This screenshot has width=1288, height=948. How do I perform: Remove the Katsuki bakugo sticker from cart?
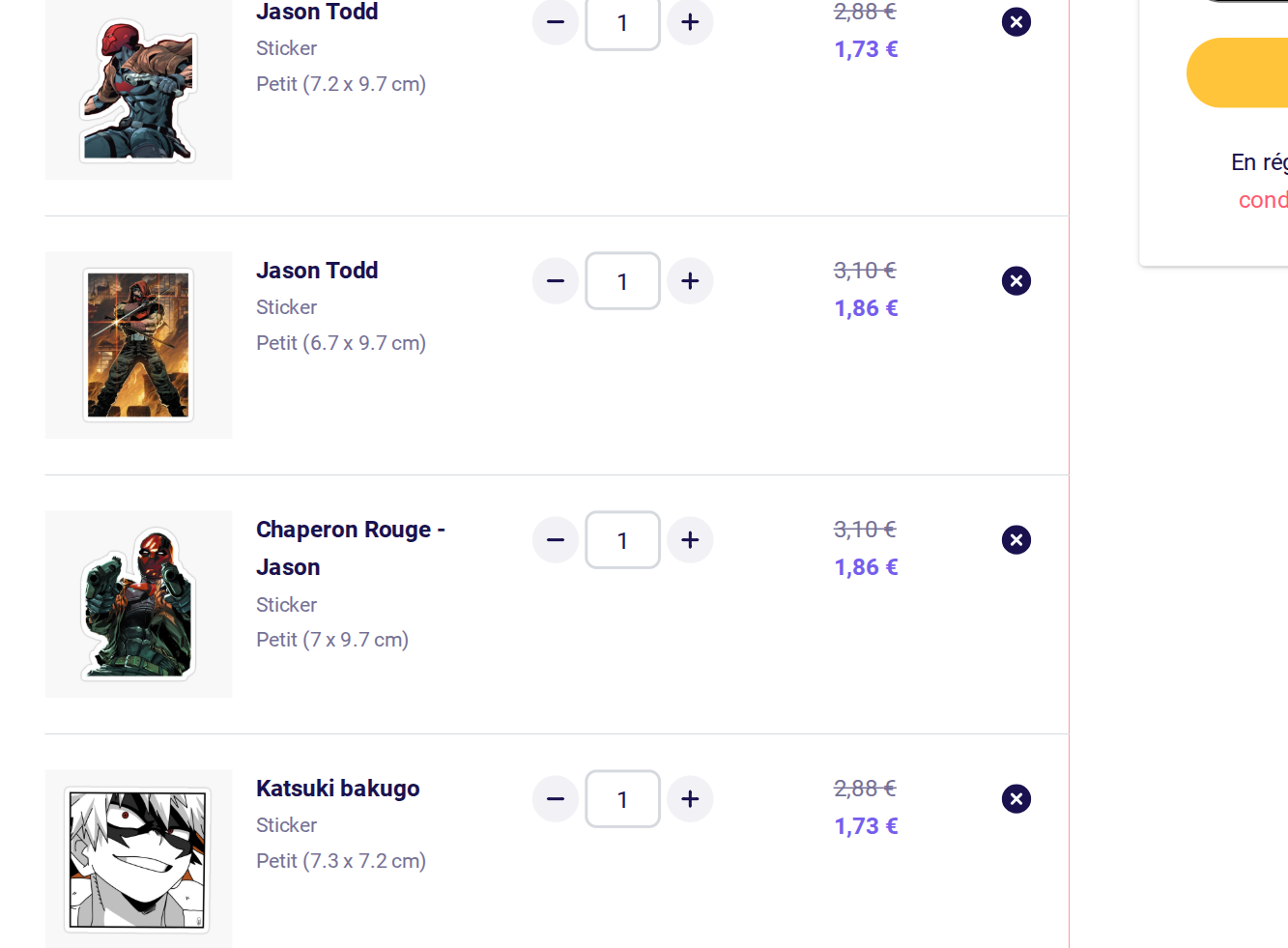coord(1016,799)
